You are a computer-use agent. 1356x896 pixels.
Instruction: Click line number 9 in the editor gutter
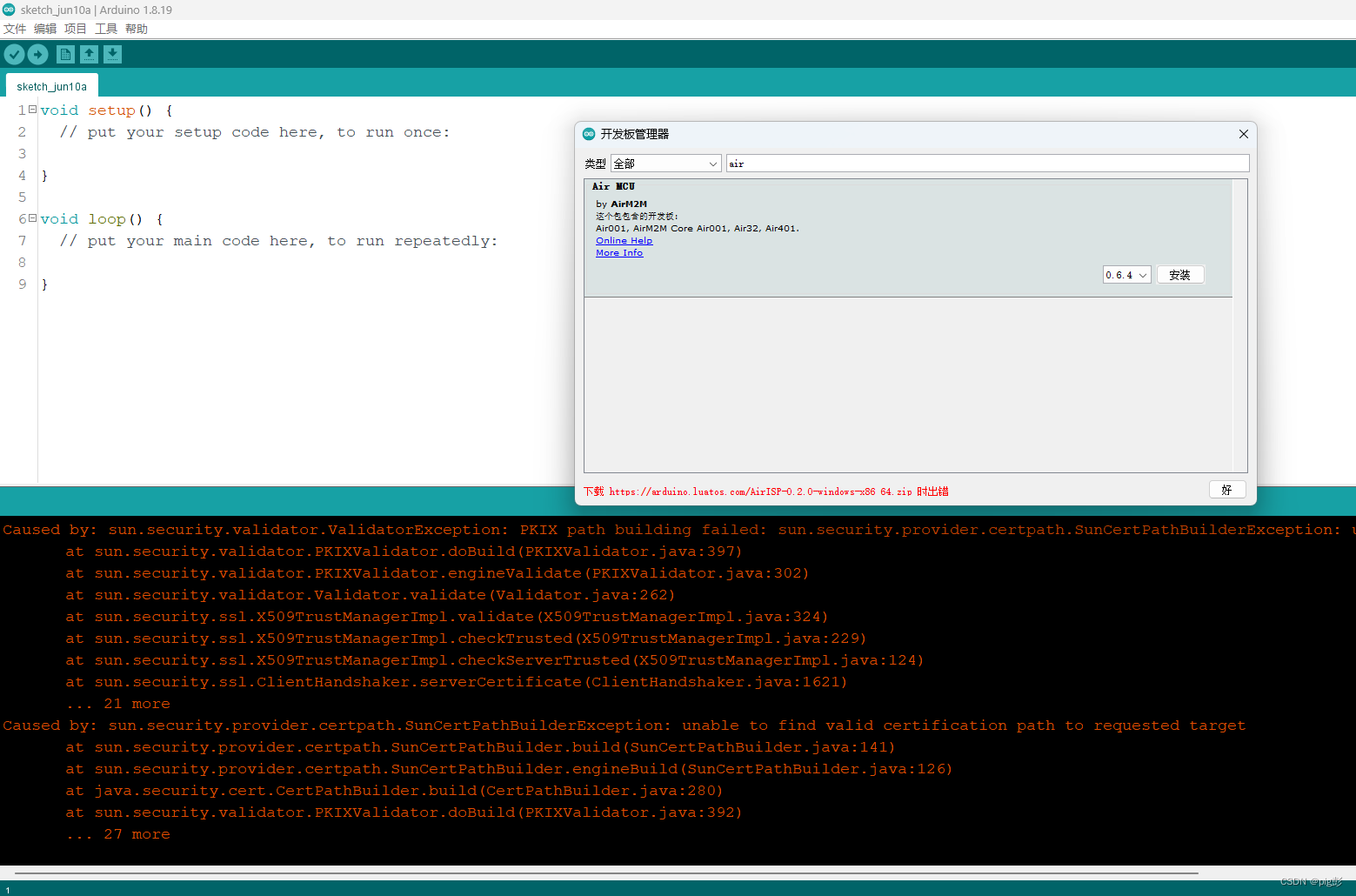pyautogui.click(x=22, y=284)
